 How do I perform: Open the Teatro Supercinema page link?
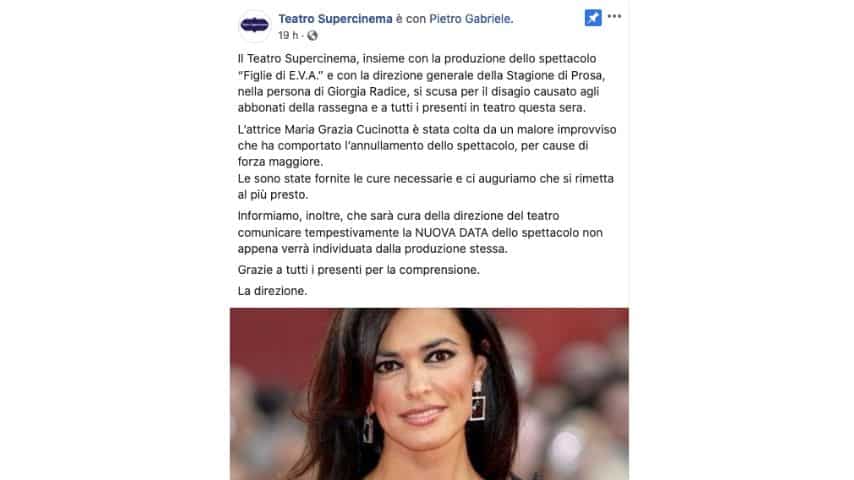(x=336, y=19)
